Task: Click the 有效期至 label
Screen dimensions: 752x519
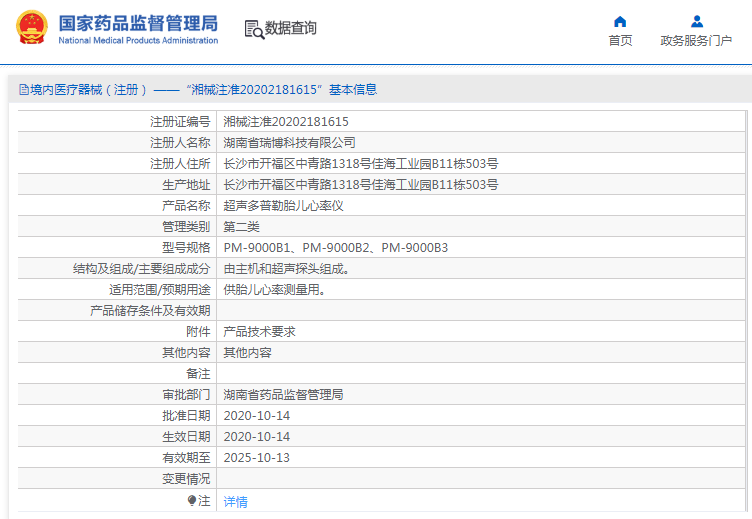Action: (x=186, y=458)
